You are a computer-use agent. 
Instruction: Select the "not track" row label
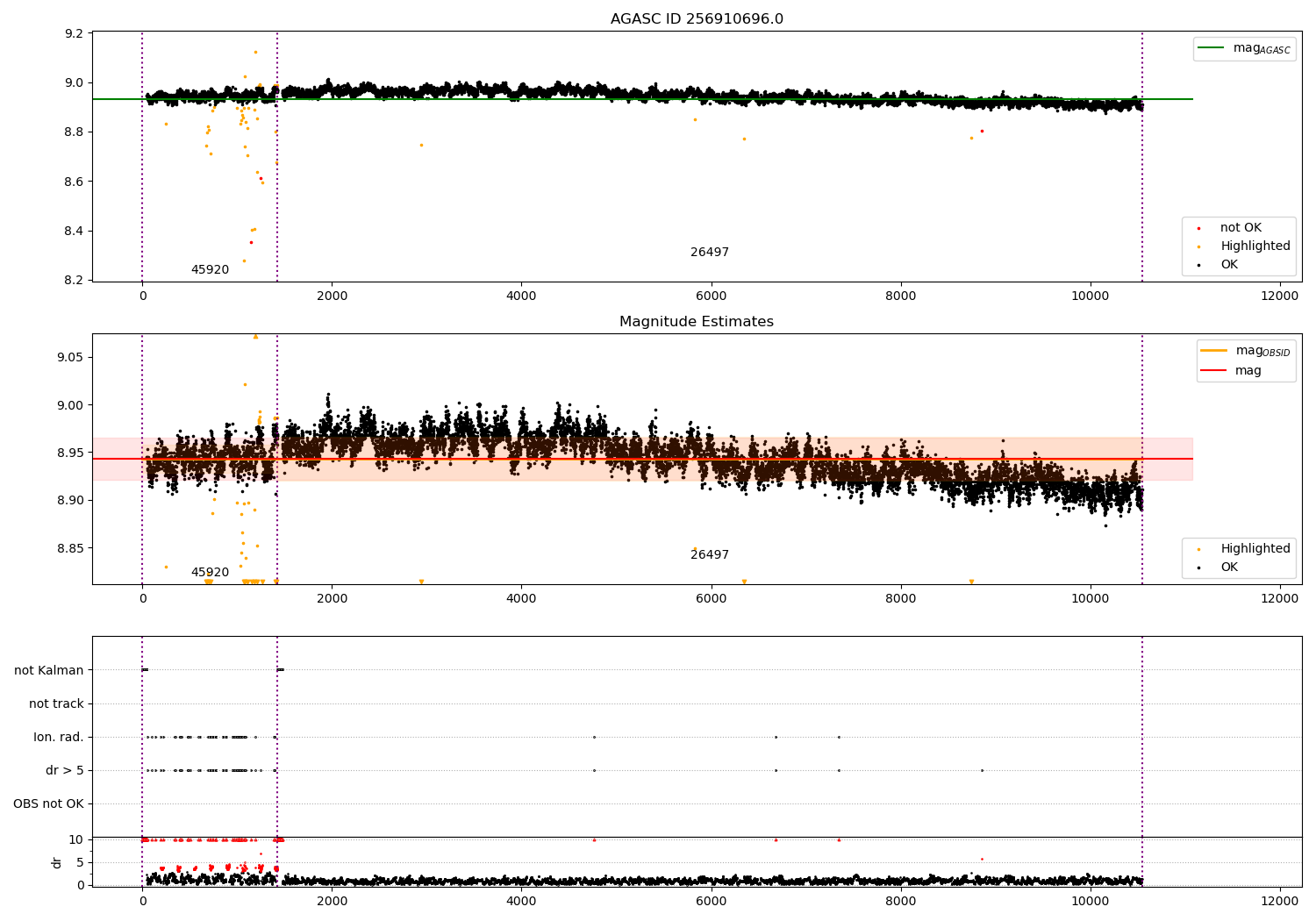(56, 703)
